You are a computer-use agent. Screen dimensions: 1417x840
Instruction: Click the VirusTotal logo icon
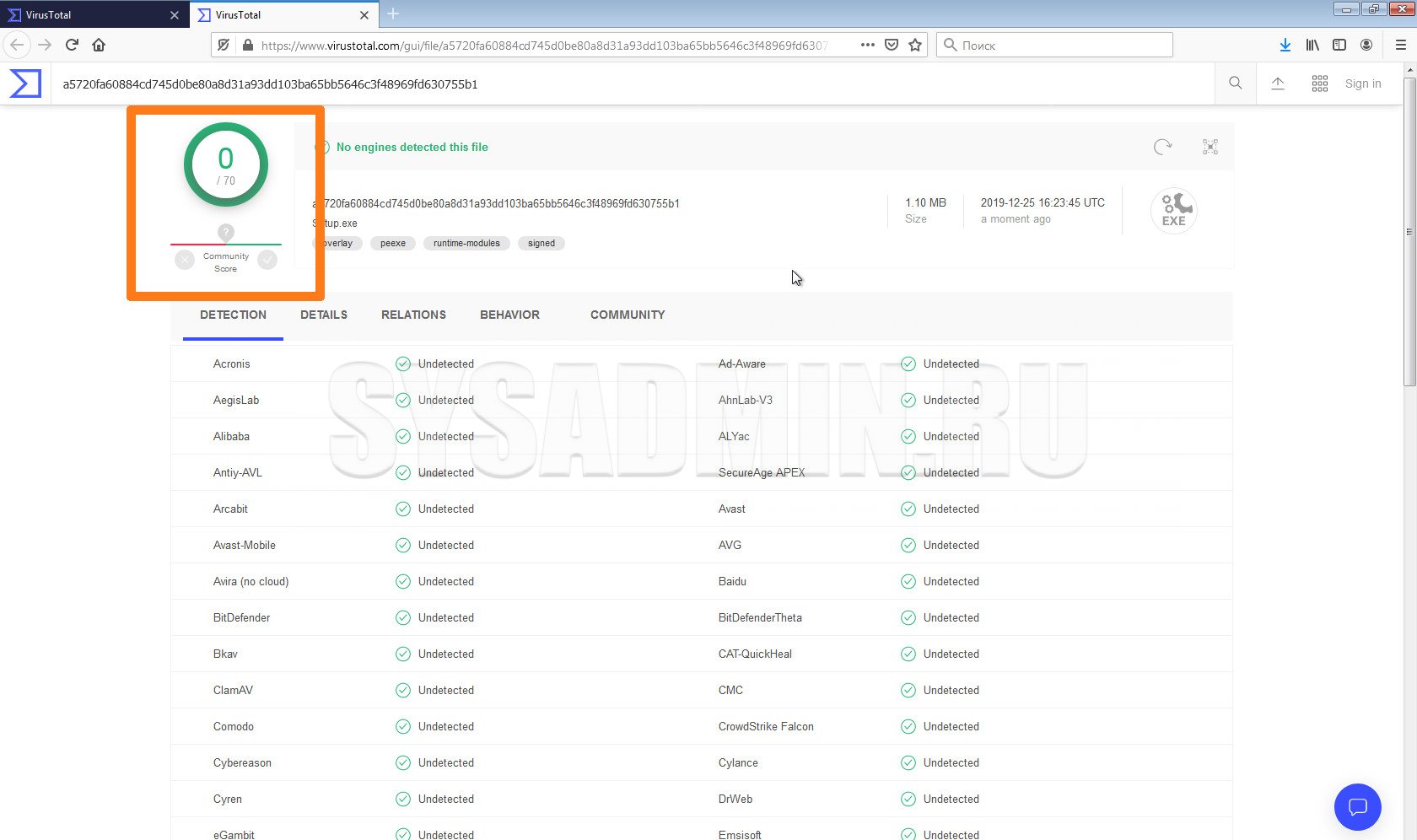tap(25, 83)
